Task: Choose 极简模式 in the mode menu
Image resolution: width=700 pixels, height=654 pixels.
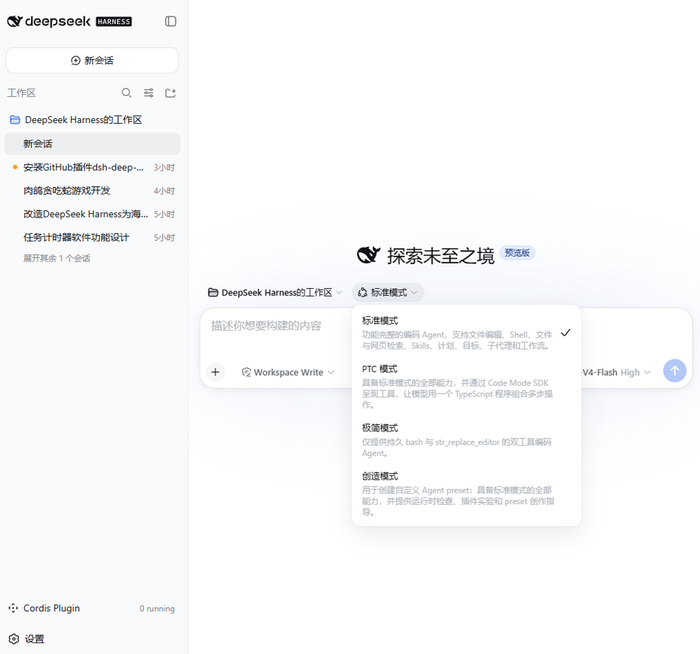Action: point(466,440)
